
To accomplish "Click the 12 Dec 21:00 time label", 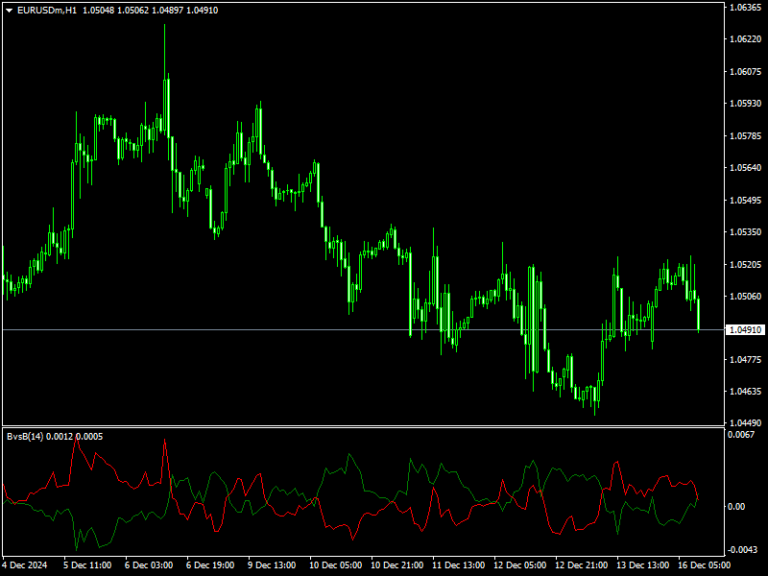I will coord(581,565).
